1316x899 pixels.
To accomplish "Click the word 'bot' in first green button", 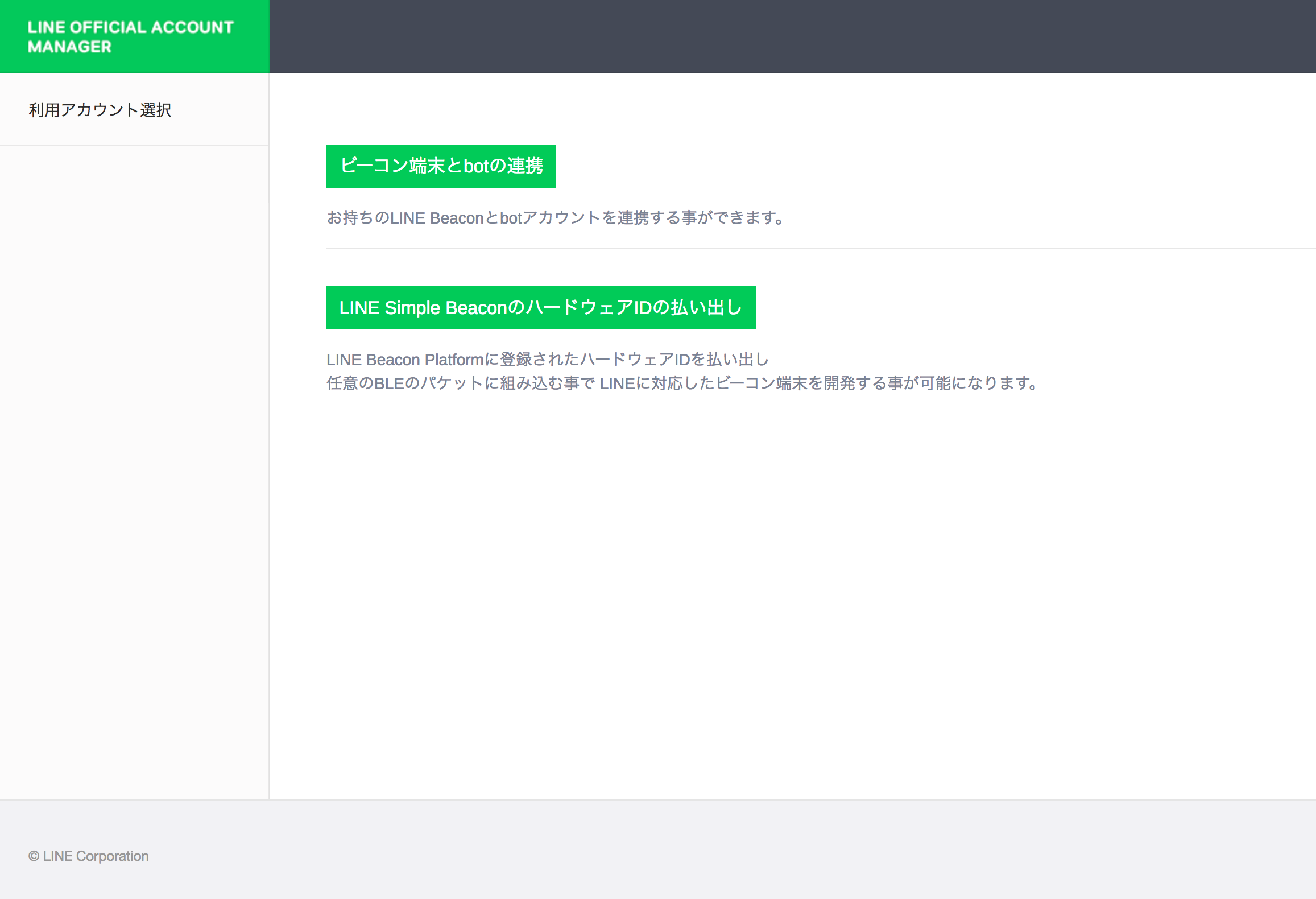I will click(x=476, y=166).
